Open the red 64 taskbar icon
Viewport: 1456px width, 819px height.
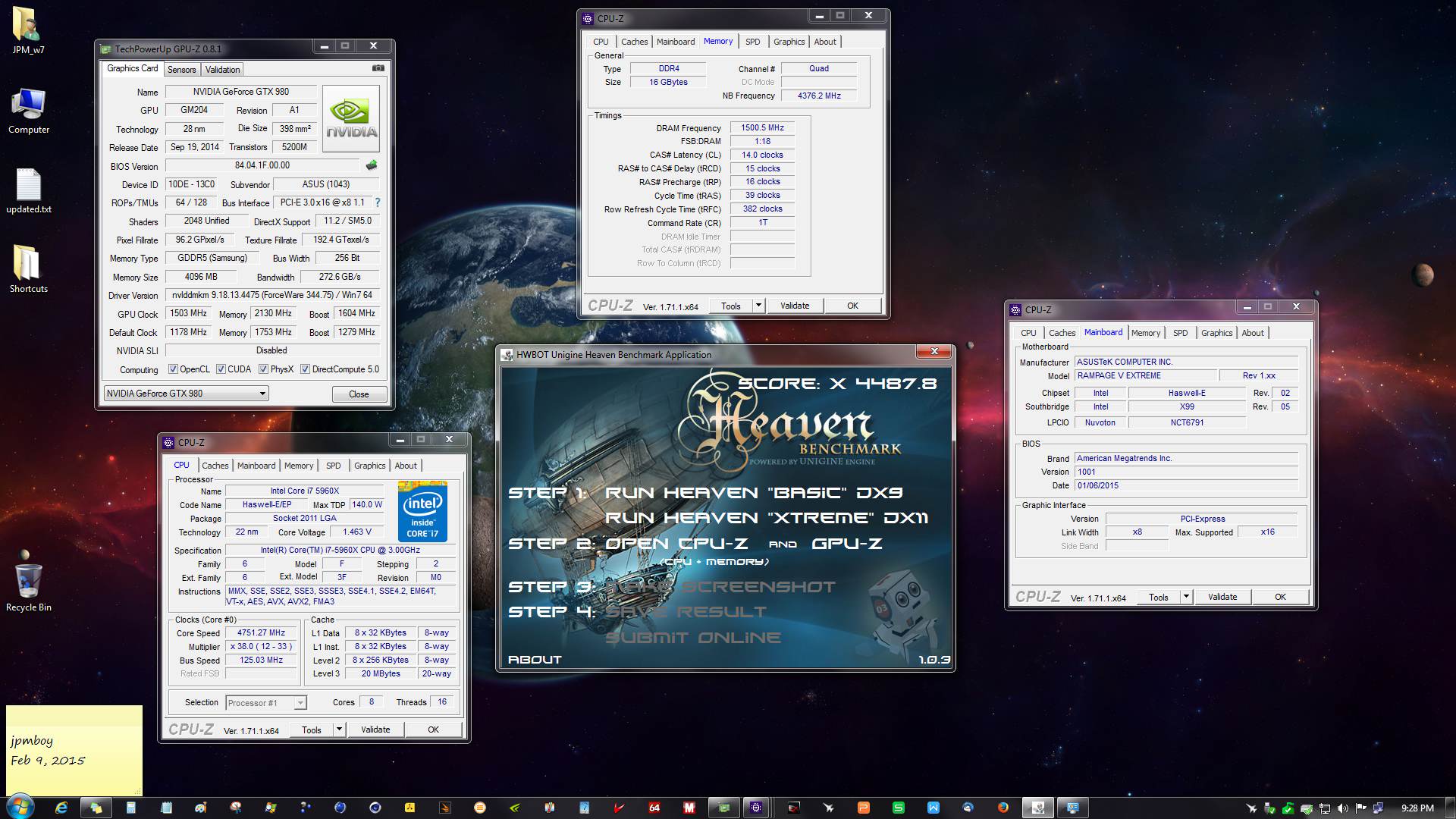click(x=654, y=808)
